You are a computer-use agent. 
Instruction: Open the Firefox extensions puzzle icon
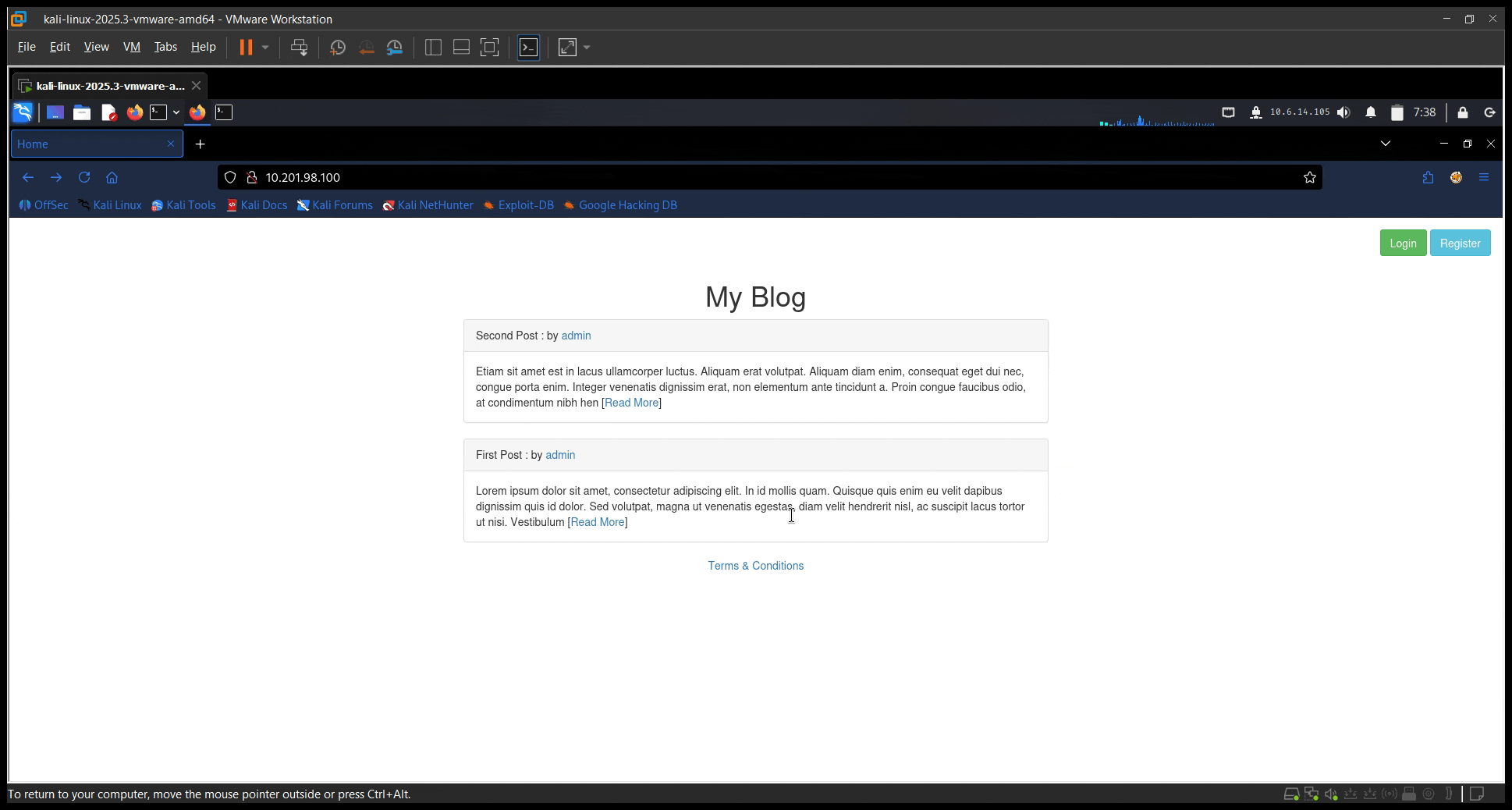(1427, 177)
